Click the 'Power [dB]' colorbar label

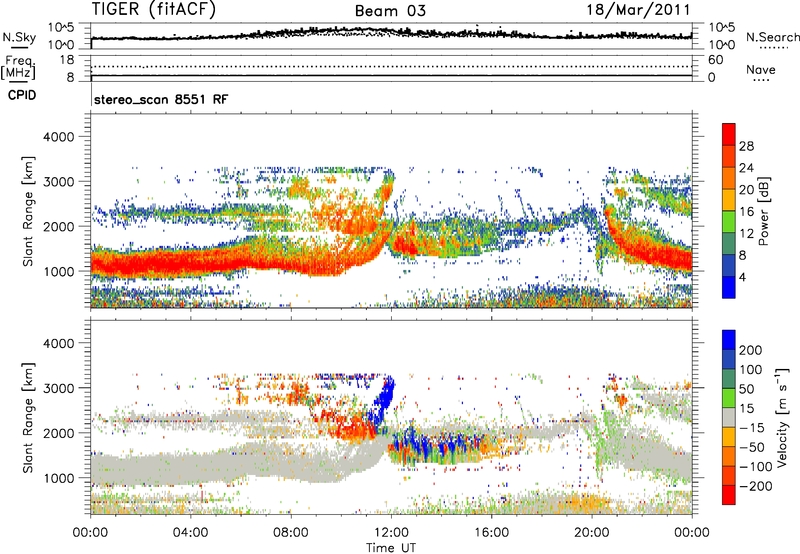[x=764, y=211]
